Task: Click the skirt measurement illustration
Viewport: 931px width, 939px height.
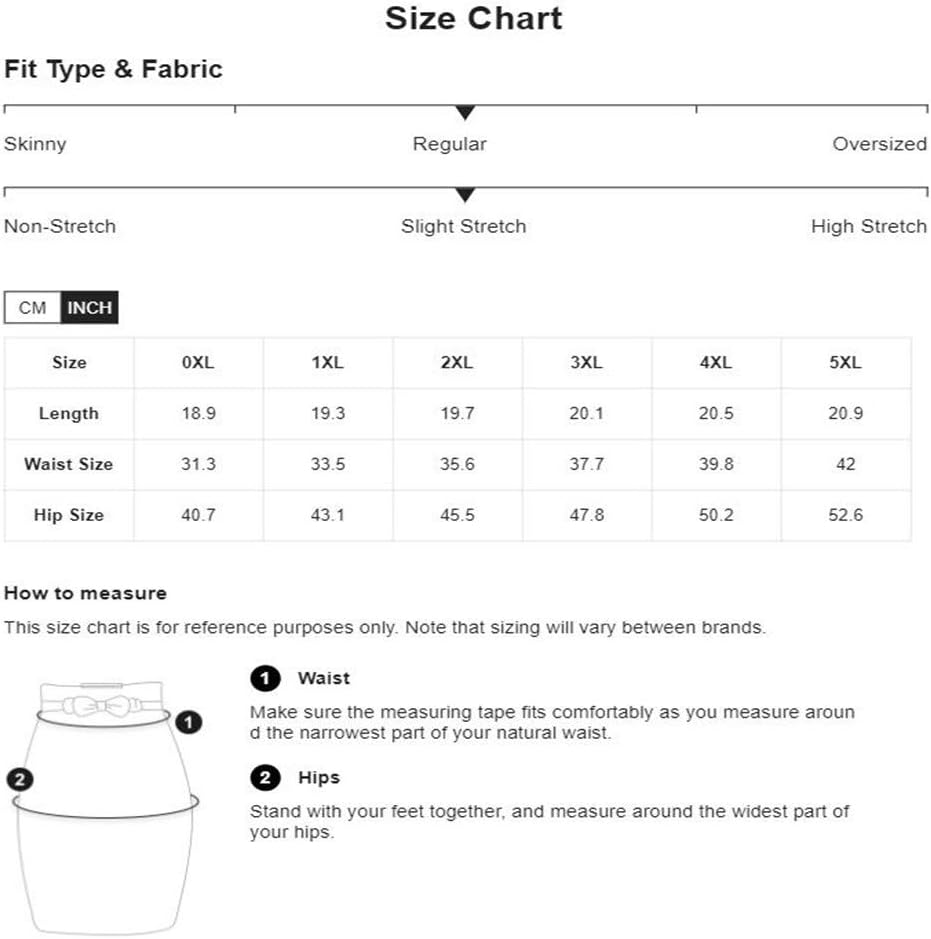Action: click(105, 807)
